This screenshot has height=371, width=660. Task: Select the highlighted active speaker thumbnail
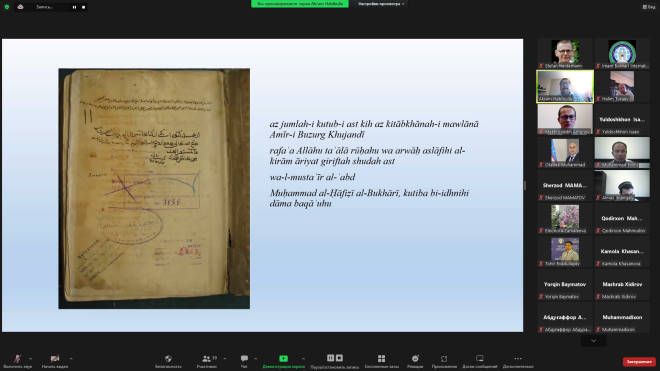565,86
